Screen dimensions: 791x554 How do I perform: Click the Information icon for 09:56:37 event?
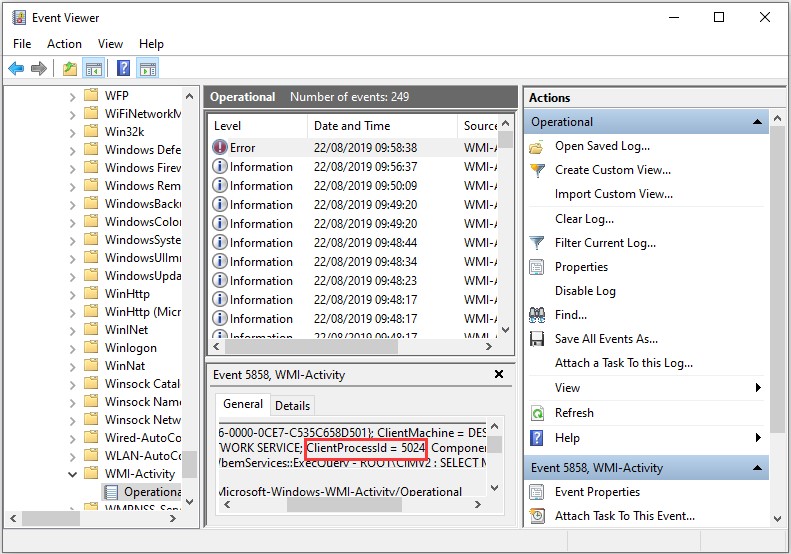pyautogui.click(x=220, y=167)
